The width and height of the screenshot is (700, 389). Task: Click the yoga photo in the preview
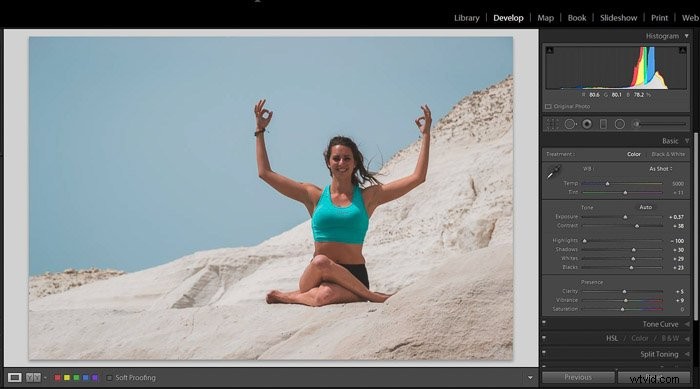click(x=271, y=198)
